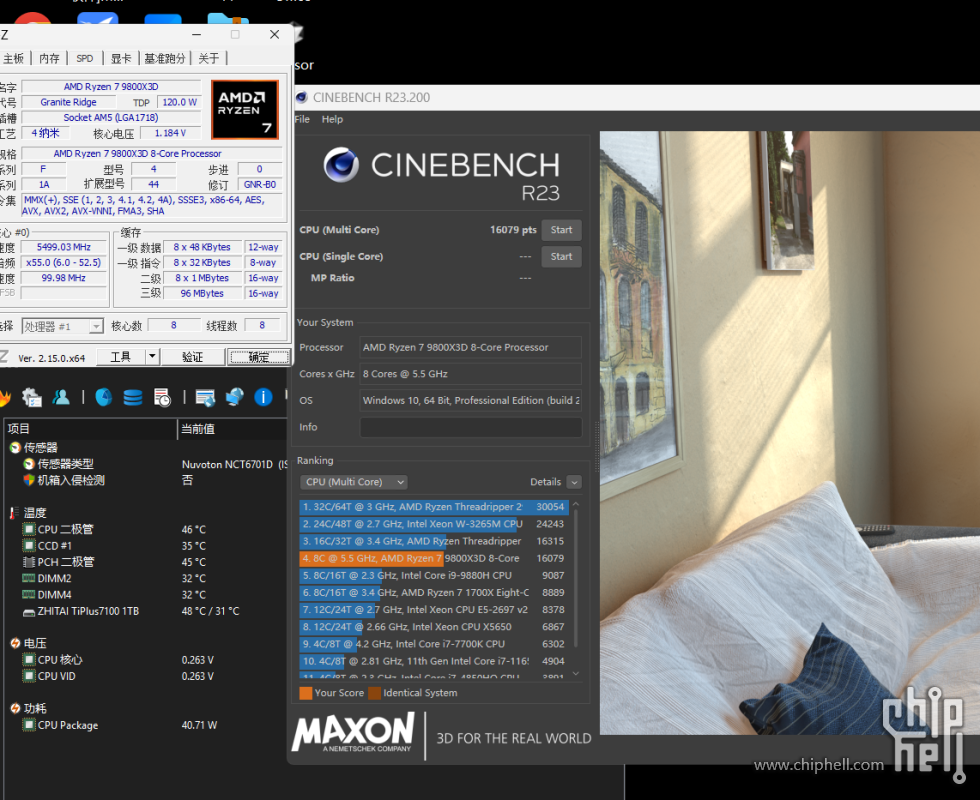Click the sensor icon beside 传感器 heading
This screenshot has width=980, height=800.
15,448
